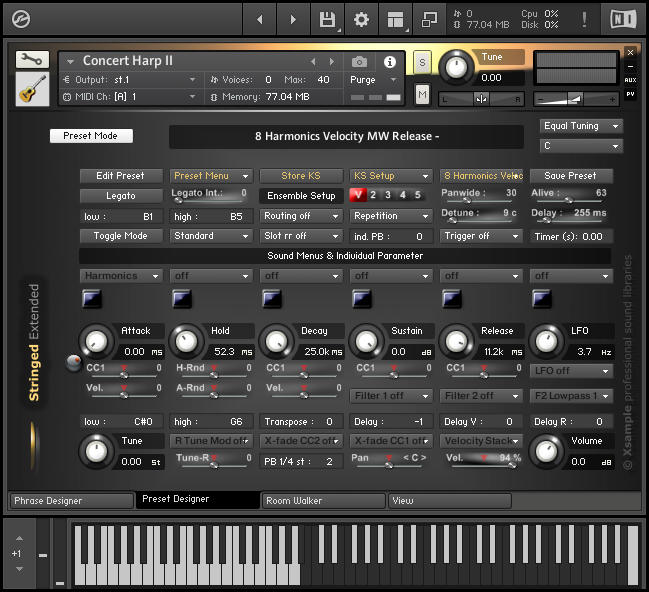Click the Toggle Mode button
This screenshot has height=592, width=649.
point(121,236)
